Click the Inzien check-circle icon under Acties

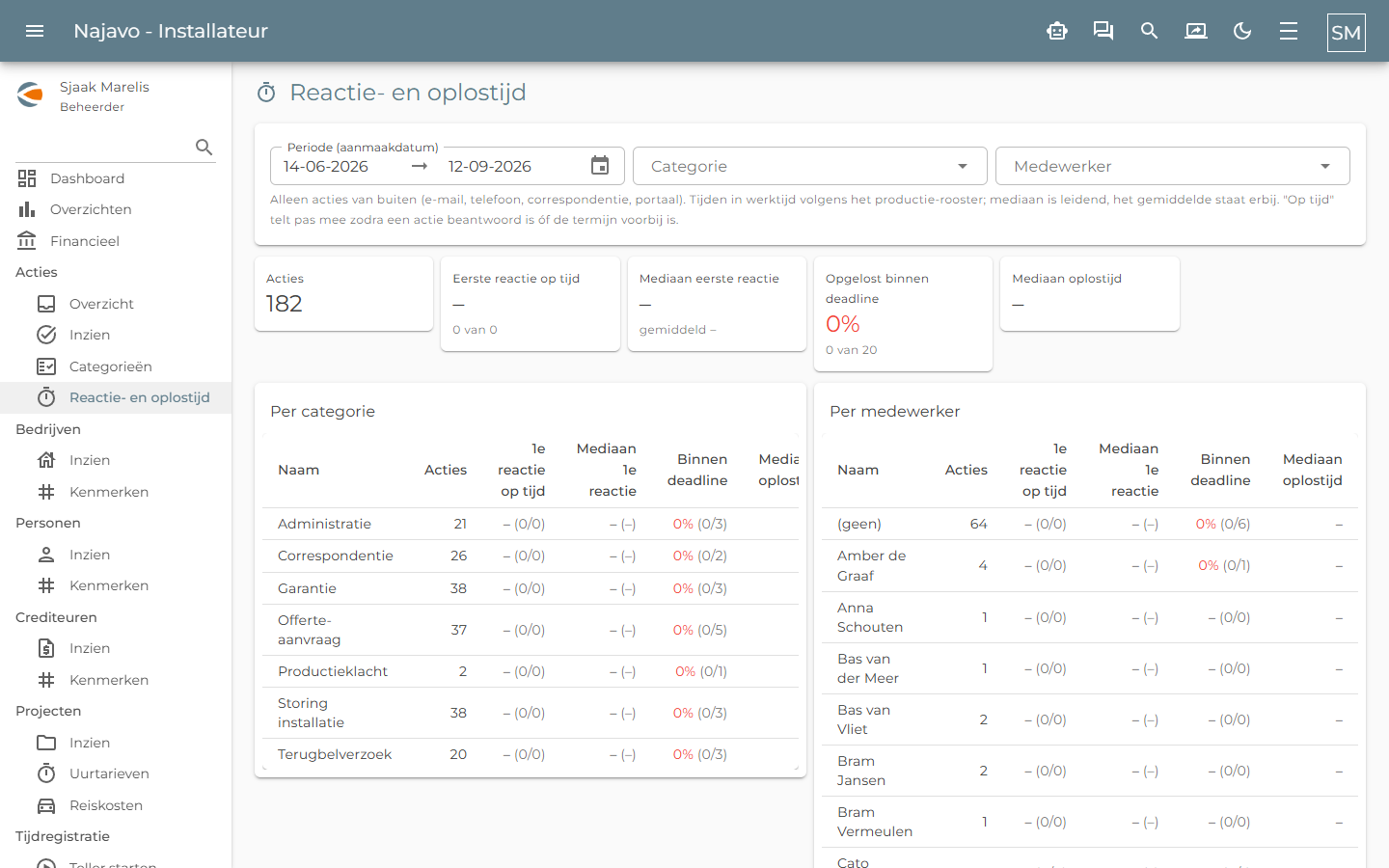pos(46,335)
